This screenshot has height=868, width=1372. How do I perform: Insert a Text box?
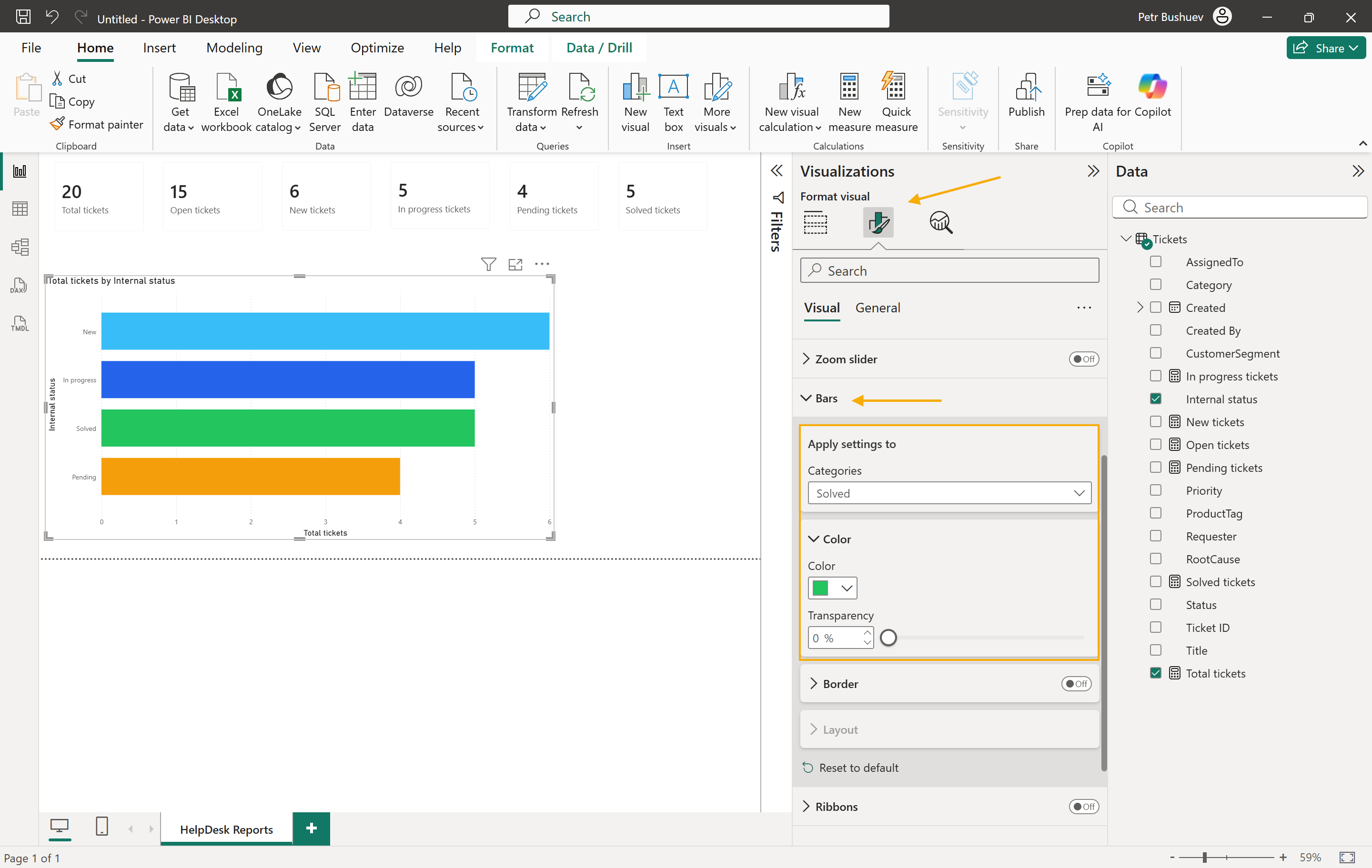(x=674, y=102)
